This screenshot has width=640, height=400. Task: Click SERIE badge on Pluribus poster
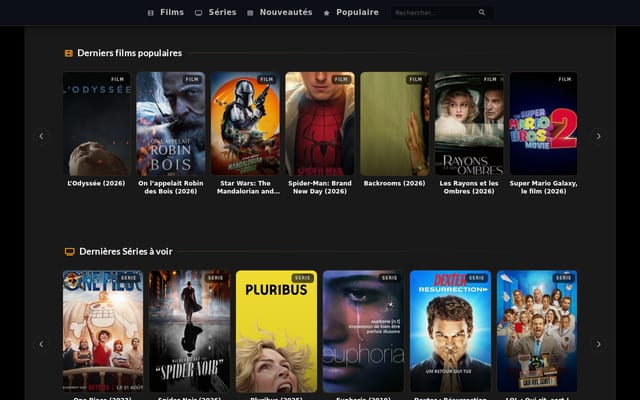coord(302,278)
